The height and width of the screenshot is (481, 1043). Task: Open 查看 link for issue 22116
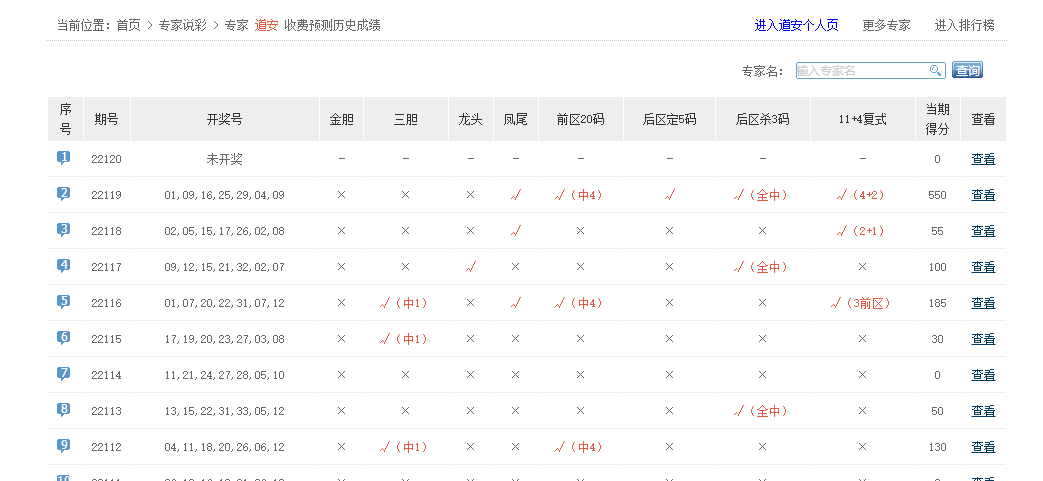(983, 303)
